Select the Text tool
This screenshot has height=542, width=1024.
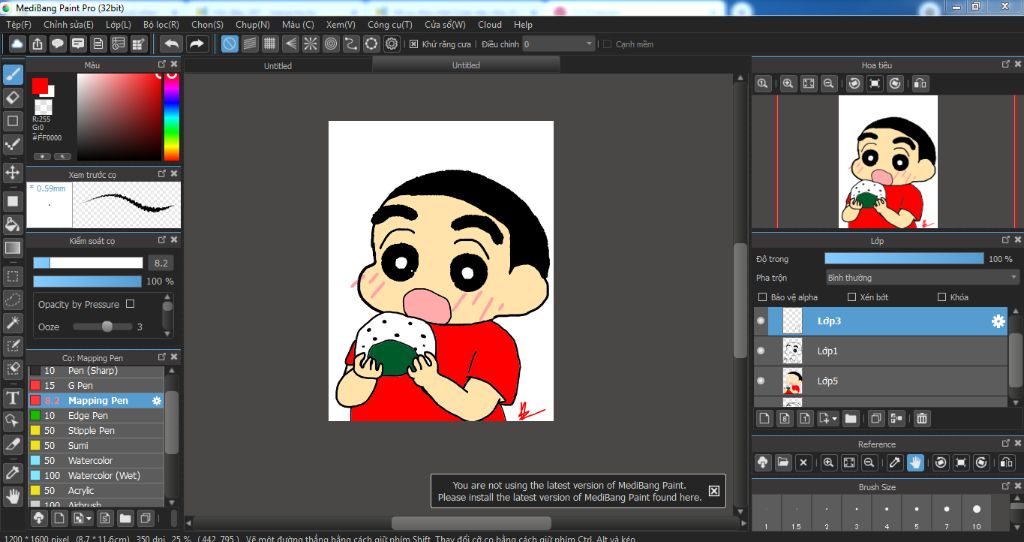[12, 398]
